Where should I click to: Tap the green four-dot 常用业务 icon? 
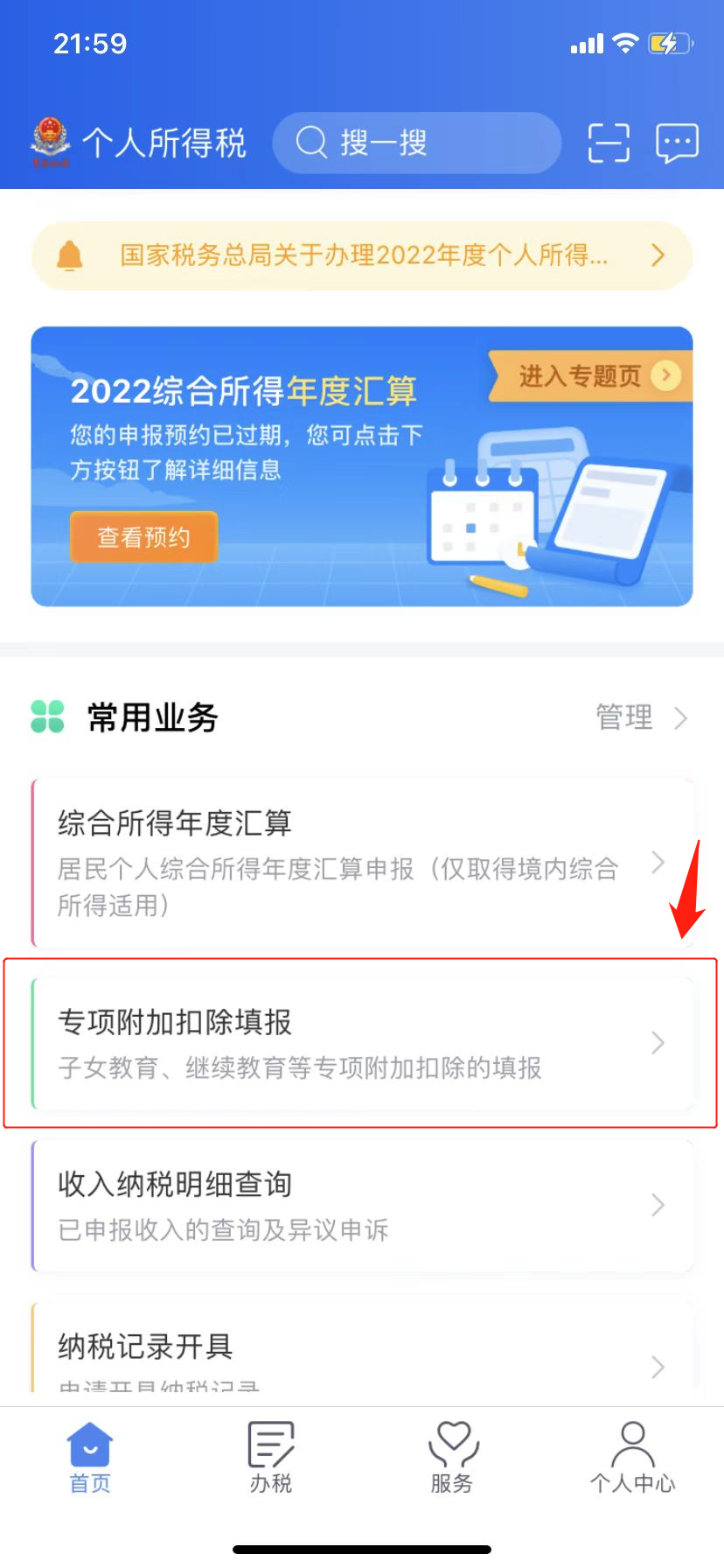[47, 717]
